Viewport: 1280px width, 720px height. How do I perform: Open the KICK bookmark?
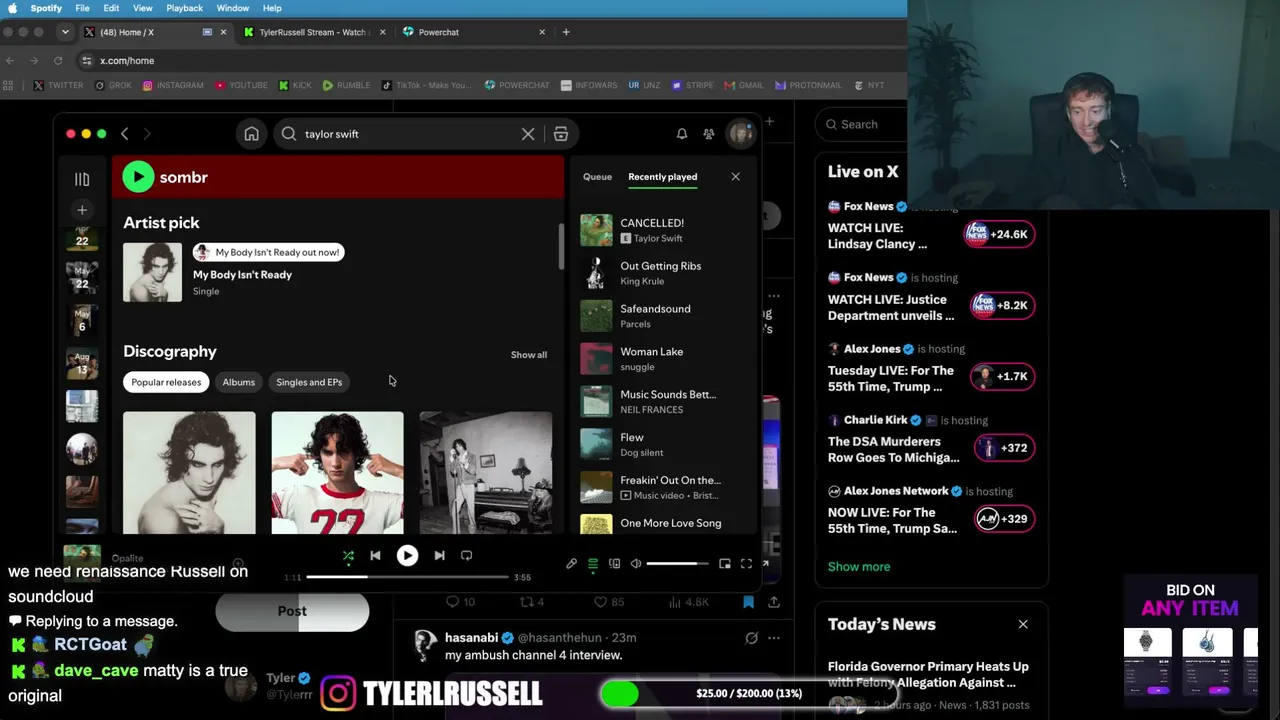(x=295, y=85)
